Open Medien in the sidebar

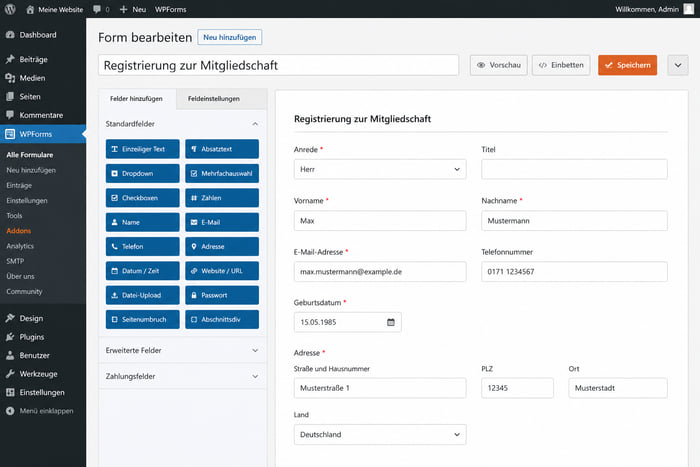(x=43, y=78)
